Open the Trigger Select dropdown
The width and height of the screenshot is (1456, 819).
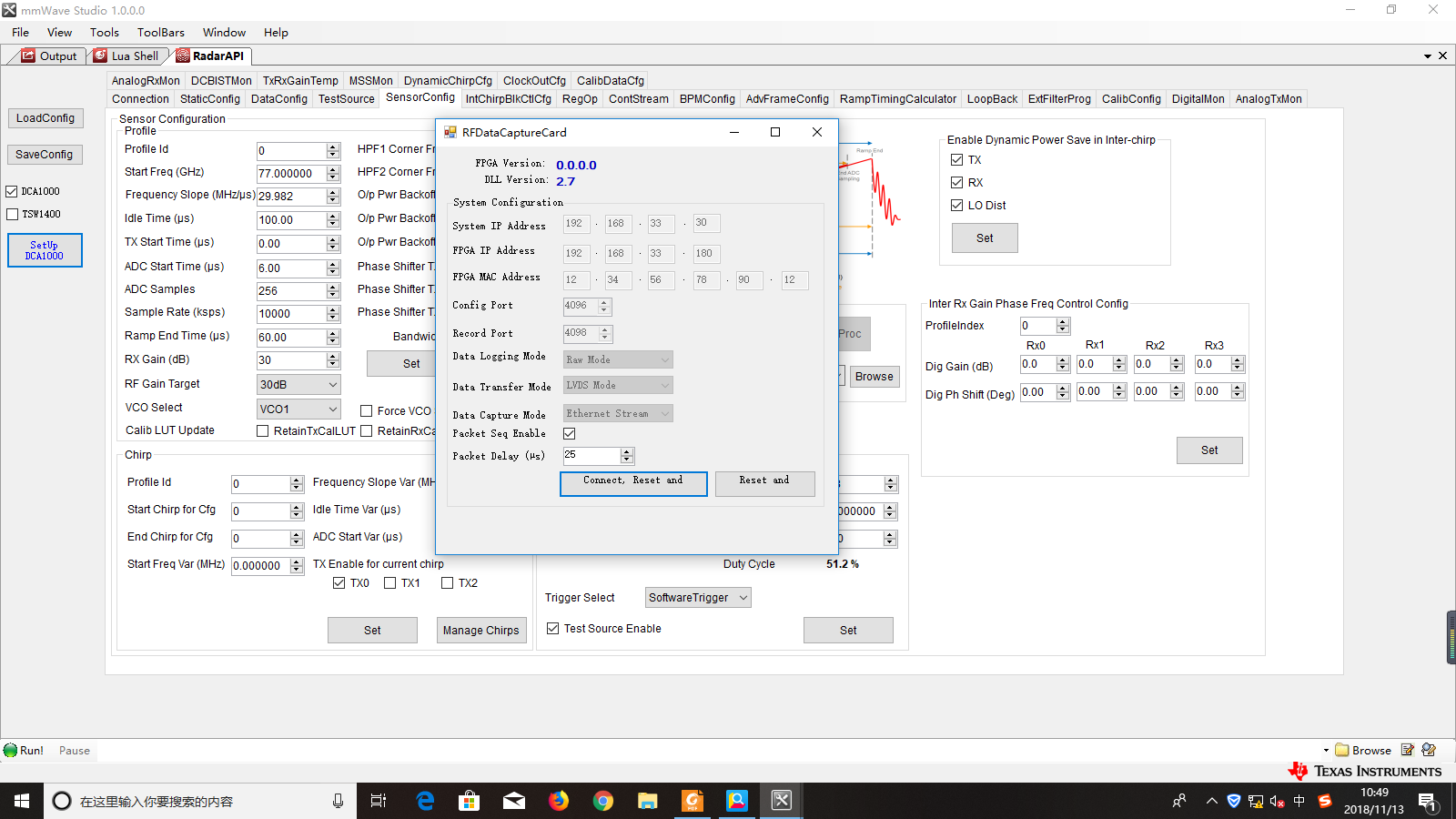698,598
